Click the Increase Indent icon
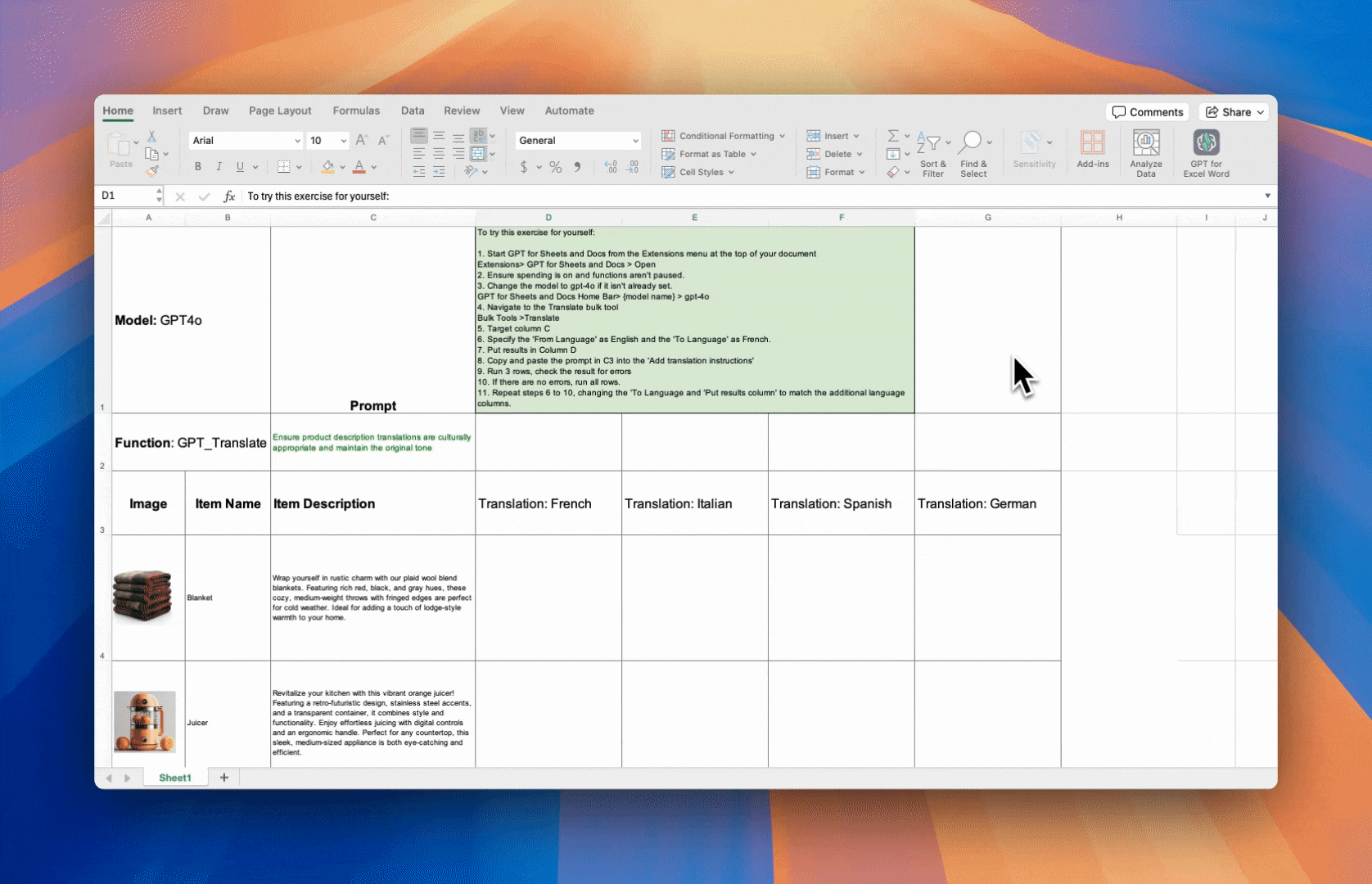This screenshot has height=884, width=1372. point(439,172)
